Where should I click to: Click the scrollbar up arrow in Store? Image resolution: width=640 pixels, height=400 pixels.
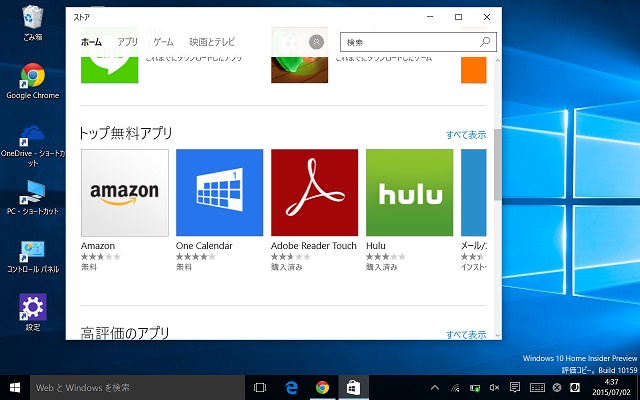point(498,60)
